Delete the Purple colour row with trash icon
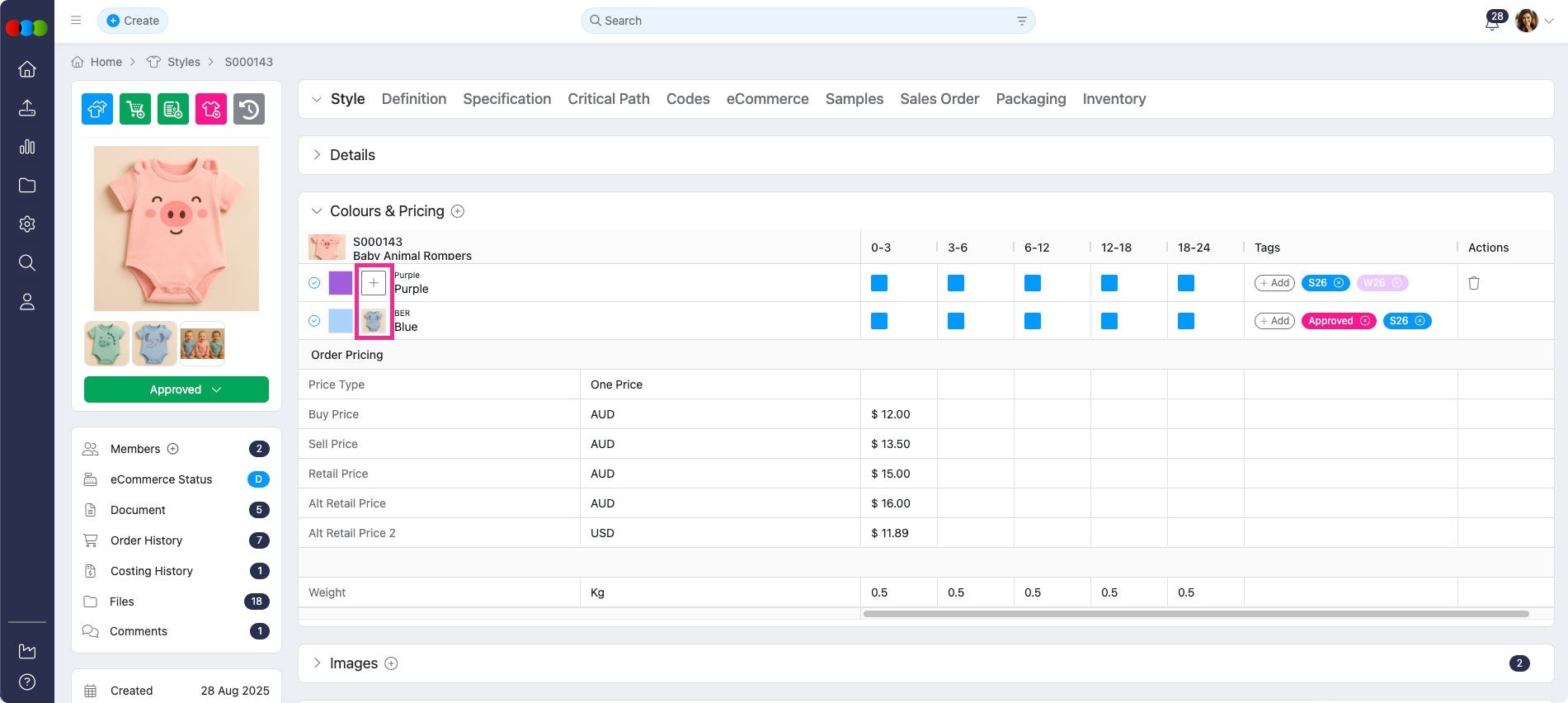Viewport: 1568px width, 703px height. [x=1474, y=283]
